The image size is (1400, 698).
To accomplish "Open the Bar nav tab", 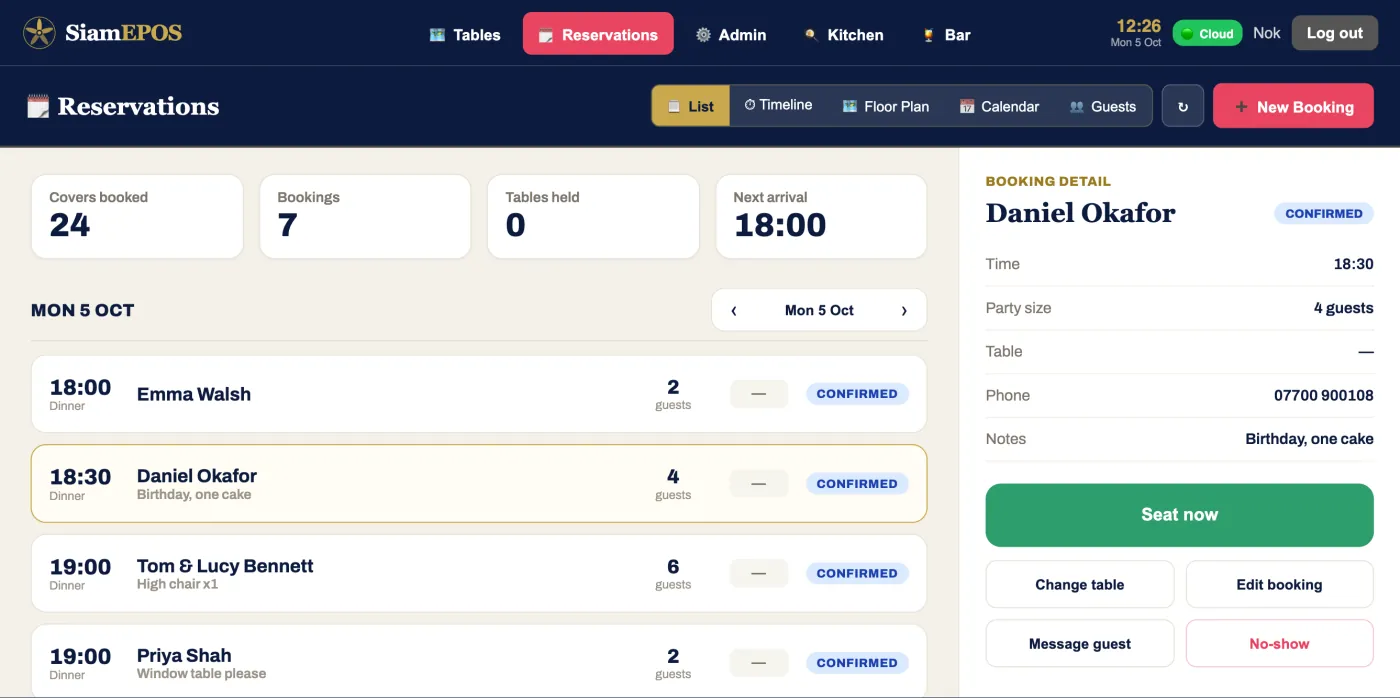I will [x=946, y=34].
